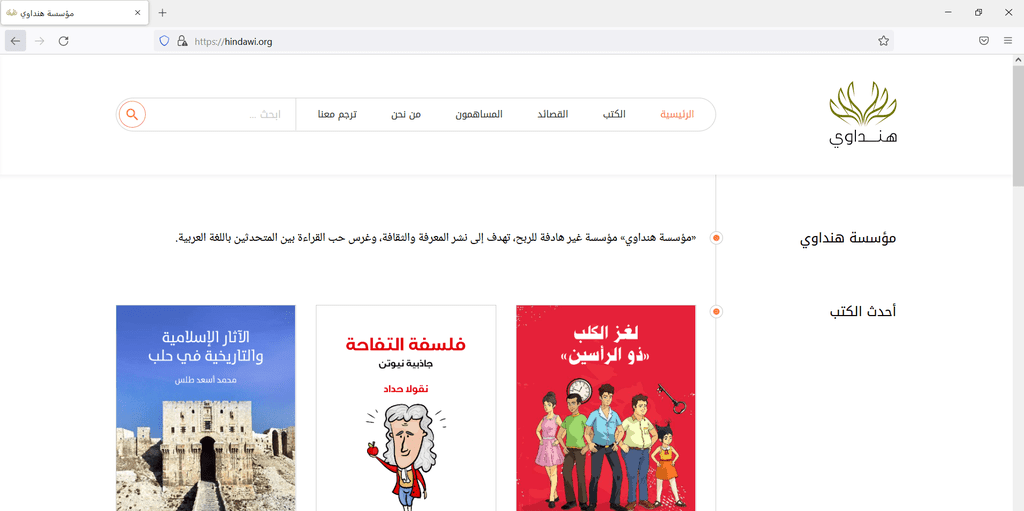Viewport: 1024px width, 511px height.
Task: Restore down the browser window
Action: click(x=978, y=12)
